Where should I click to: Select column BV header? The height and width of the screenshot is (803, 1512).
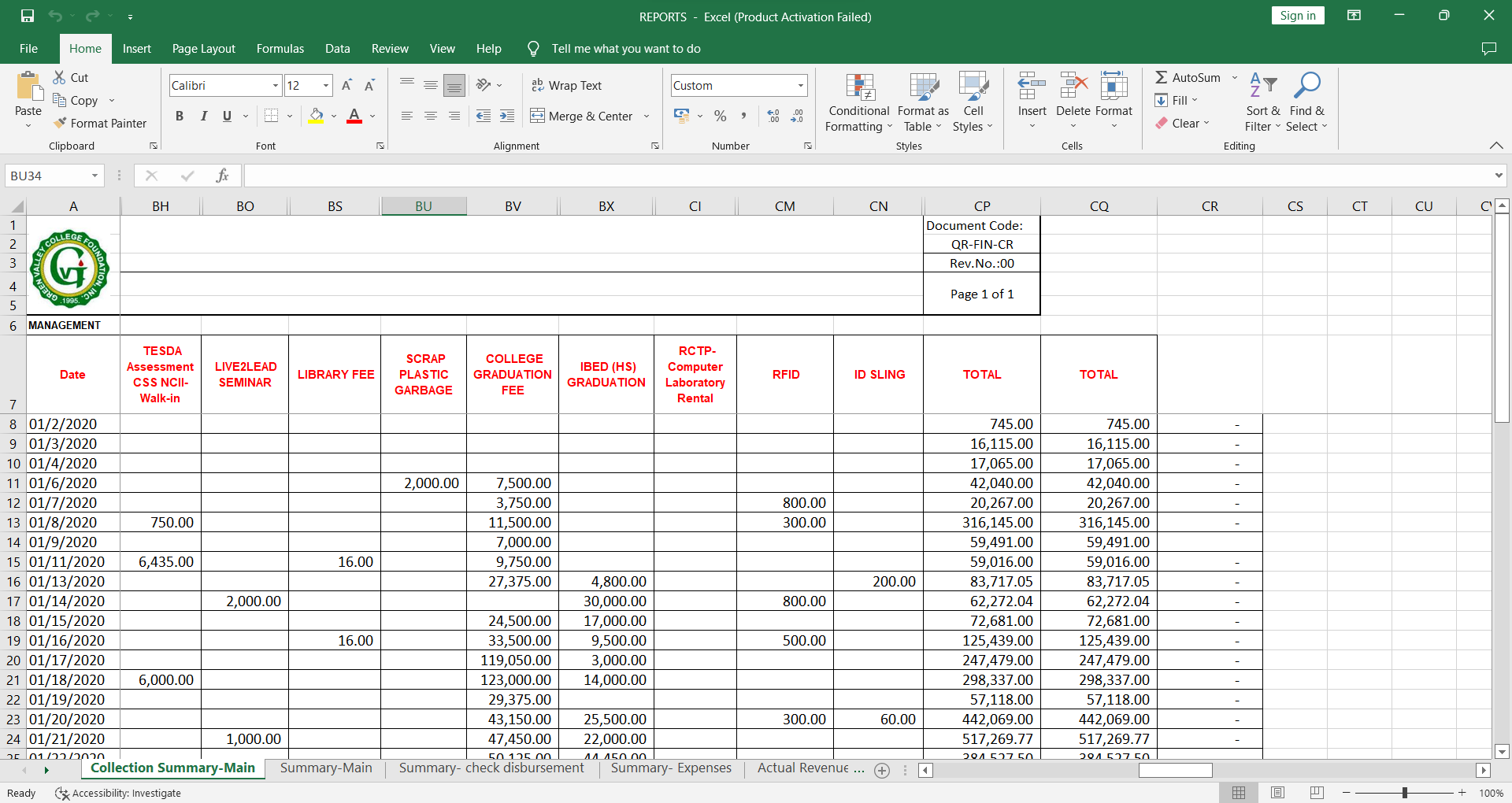(513, 206)
